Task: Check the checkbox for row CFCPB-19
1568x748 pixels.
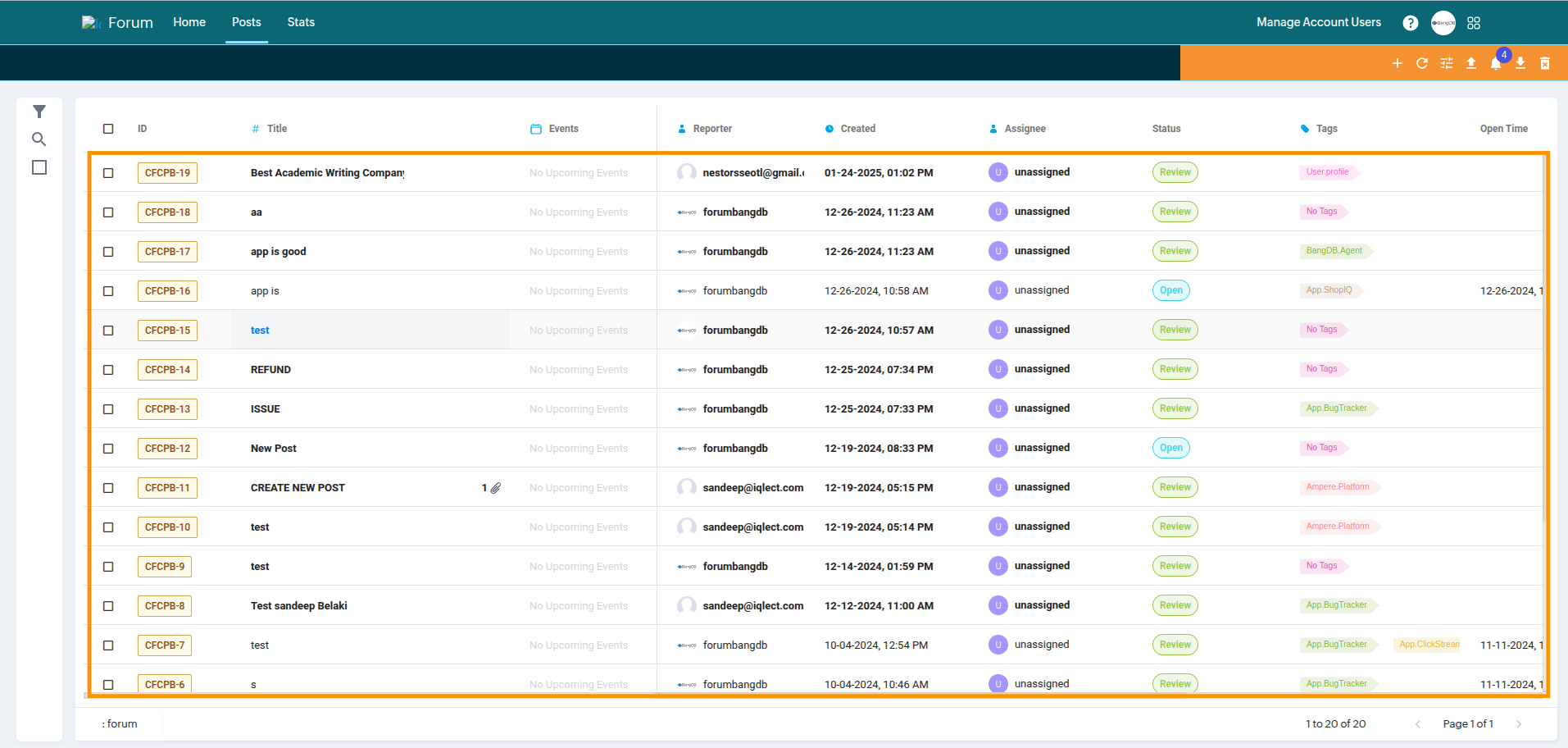Action: coord(108,173)
